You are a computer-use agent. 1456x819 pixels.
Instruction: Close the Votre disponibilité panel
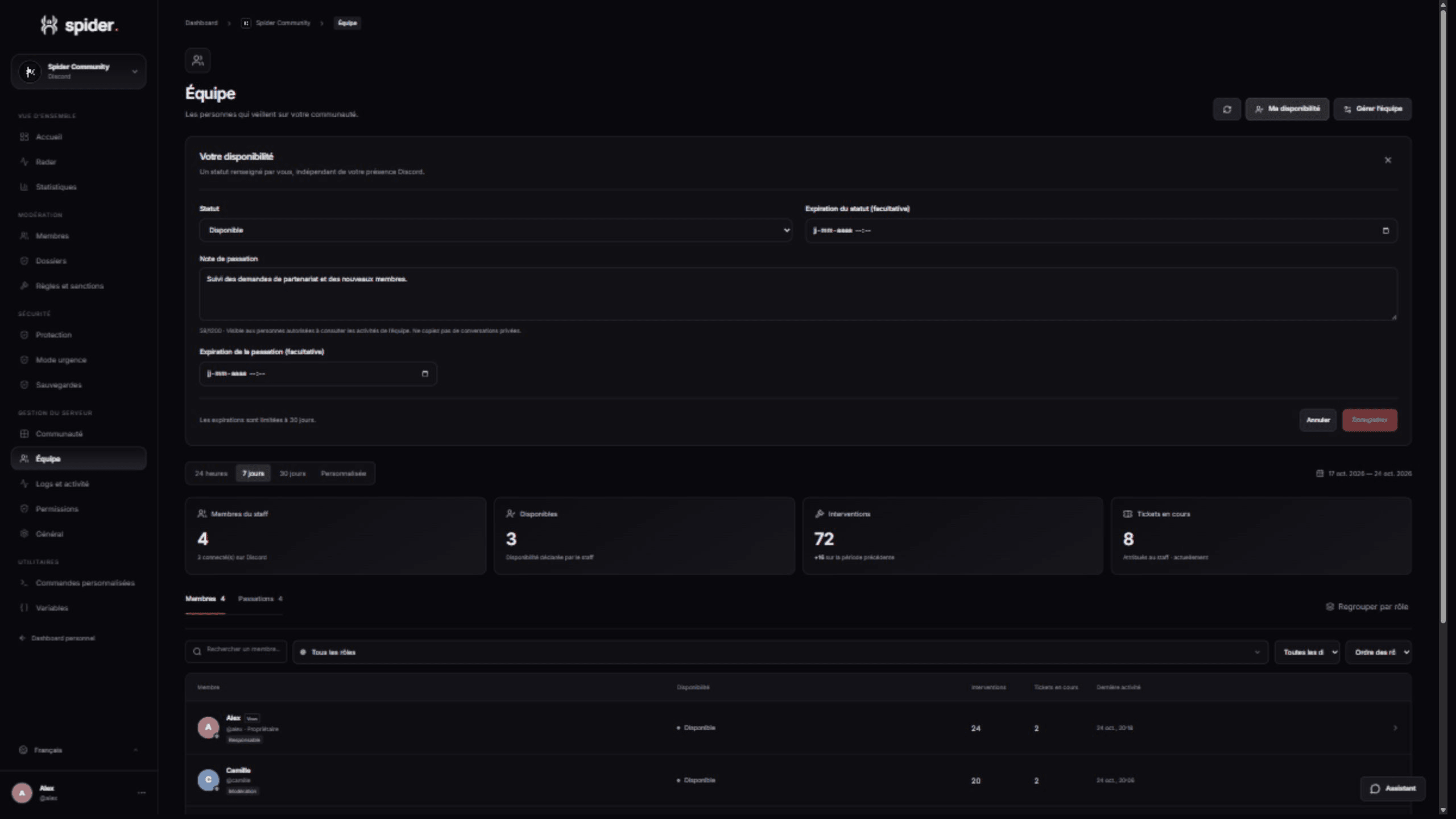[x=1388, y=160]
